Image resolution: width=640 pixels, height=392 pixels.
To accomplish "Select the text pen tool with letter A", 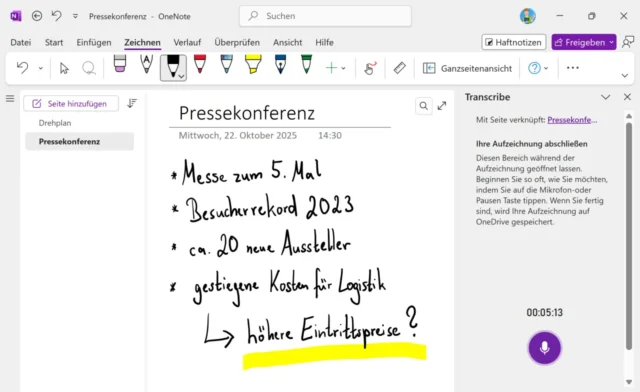I will (x=146, y=64).
